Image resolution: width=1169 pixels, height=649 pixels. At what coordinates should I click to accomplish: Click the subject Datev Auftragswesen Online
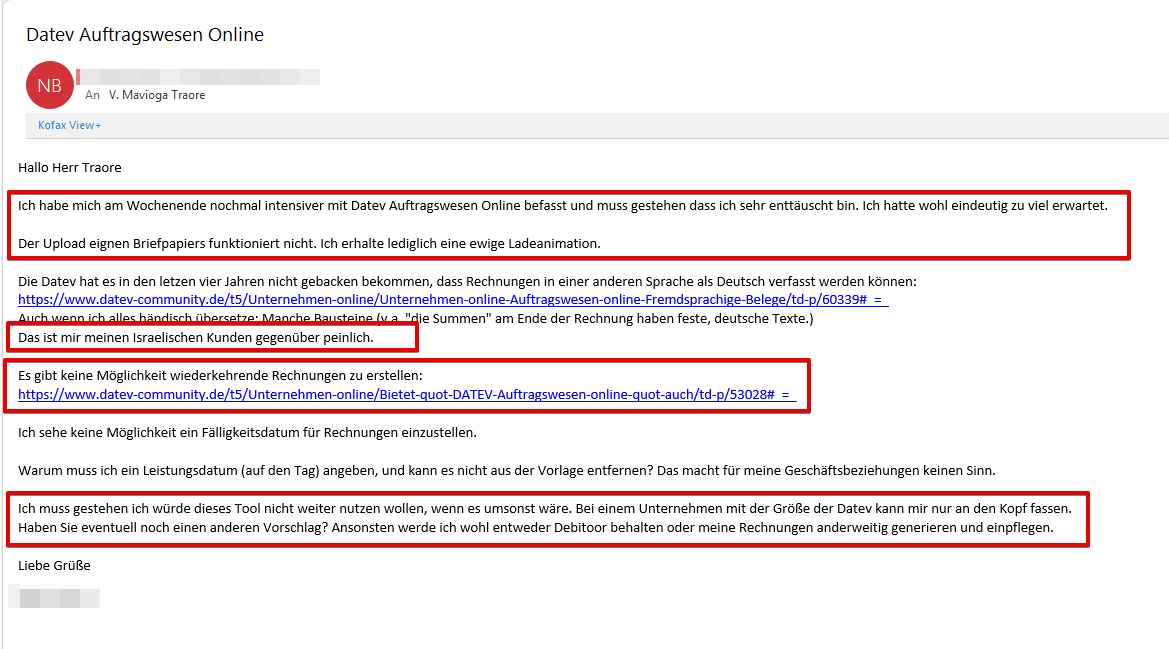point(145,34)
